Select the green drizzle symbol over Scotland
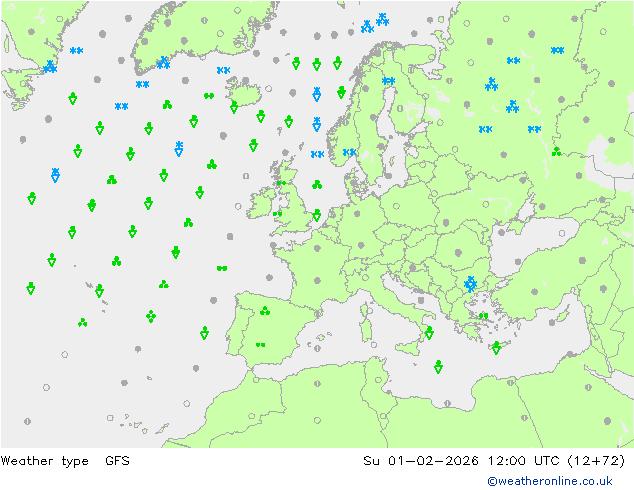This screenshot has height=490, width=634. (x=281, y=183)
